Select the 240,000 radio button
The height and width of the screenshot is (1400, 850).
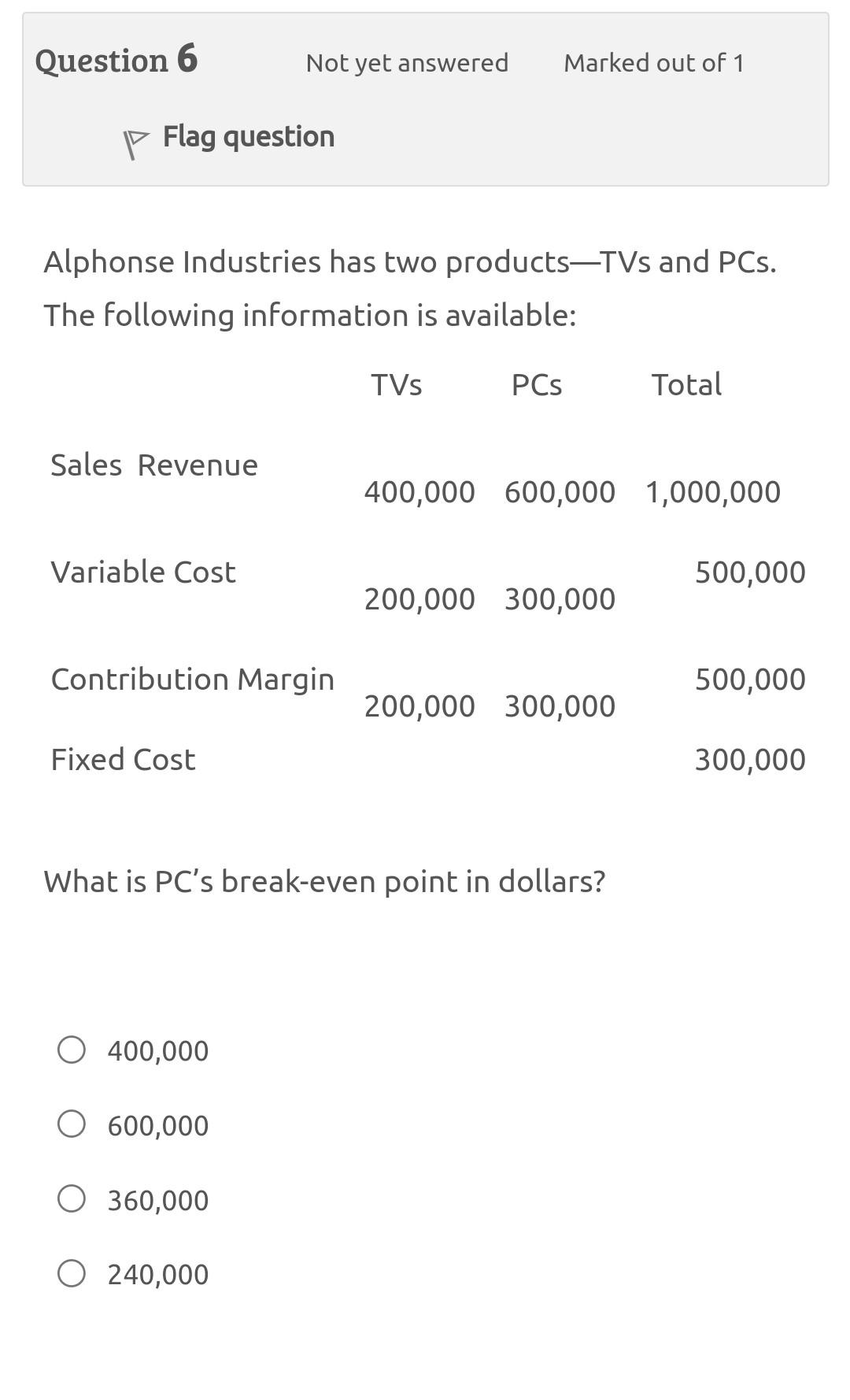72,1273
